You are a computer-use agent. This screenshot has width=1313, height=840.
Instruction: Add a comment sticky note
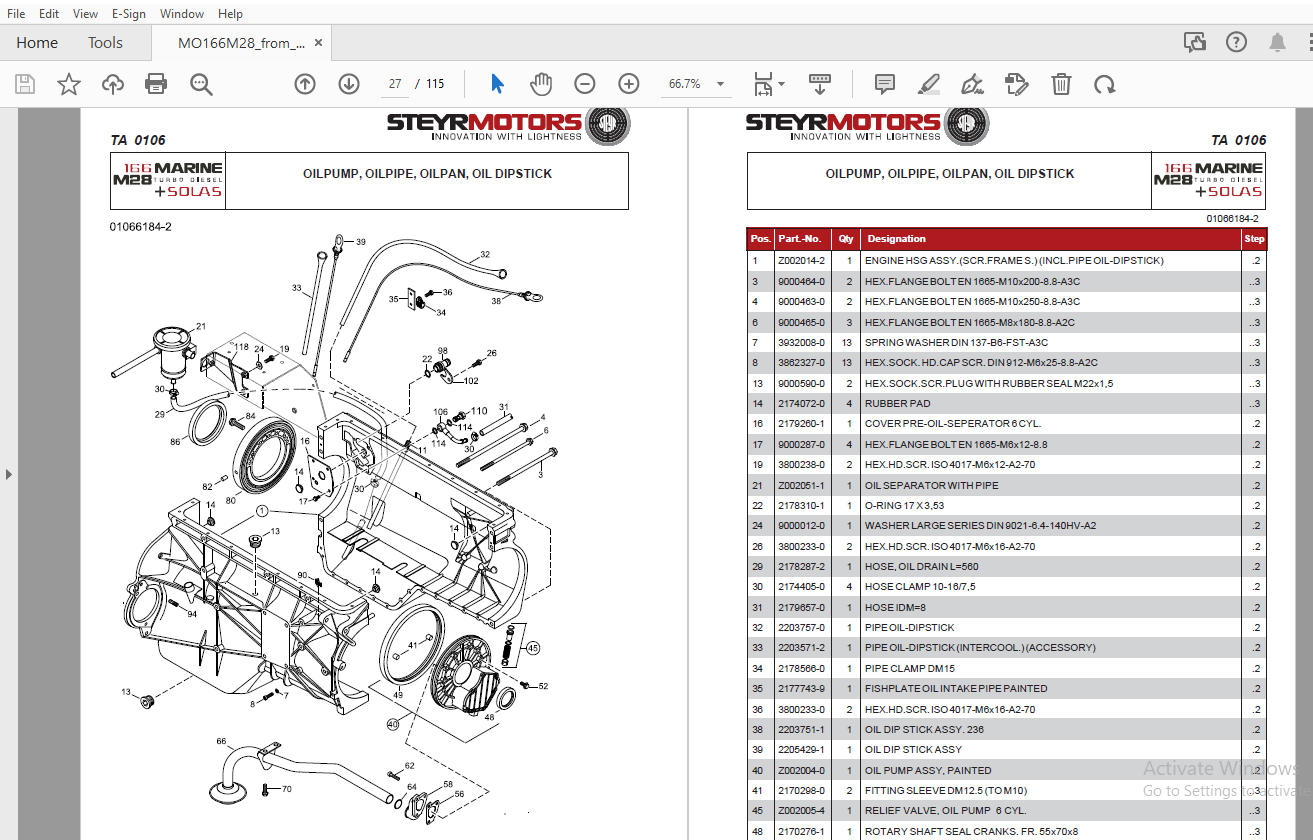point(885,84)
